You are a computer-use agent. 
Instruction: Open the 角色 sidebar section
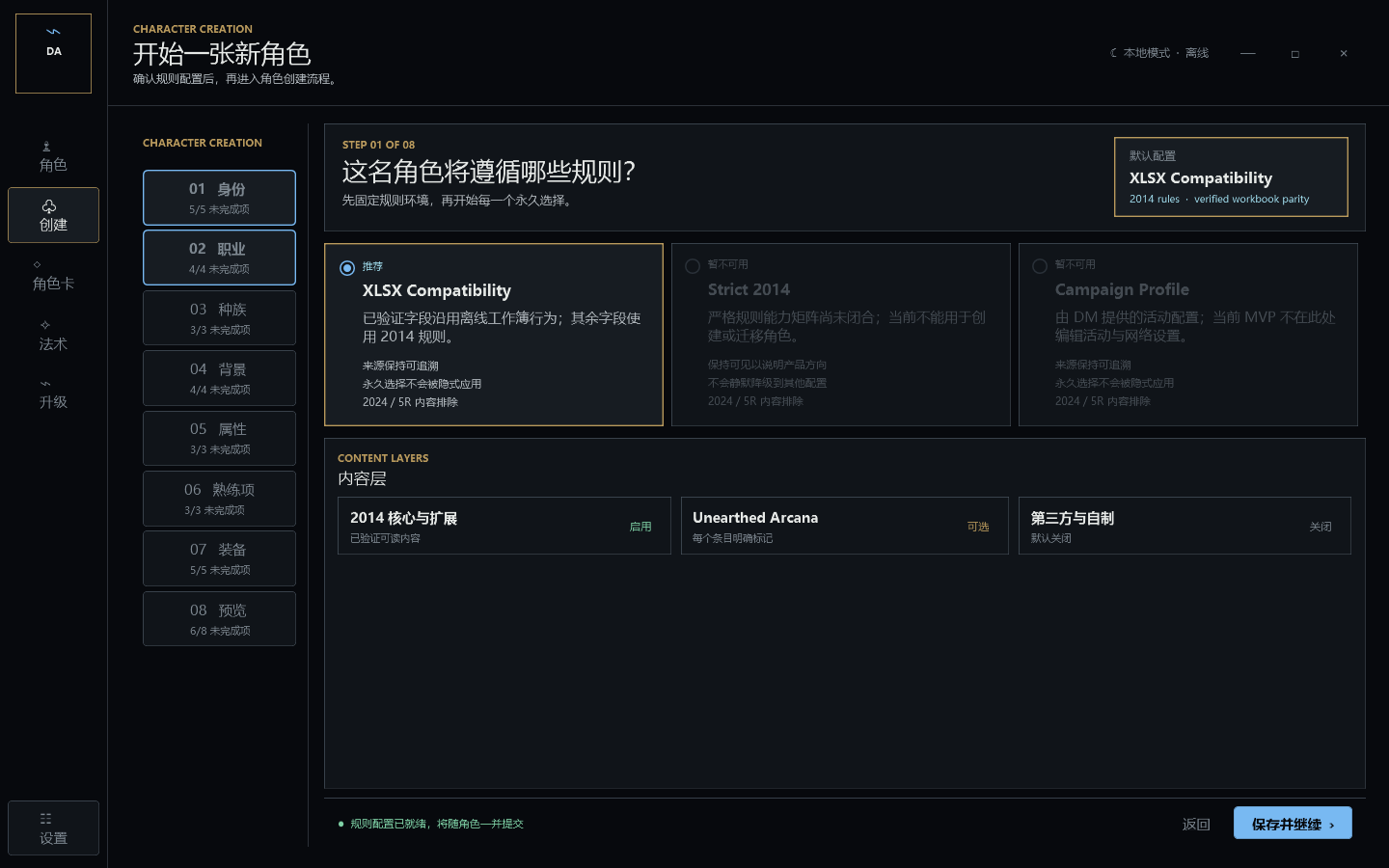53,156
